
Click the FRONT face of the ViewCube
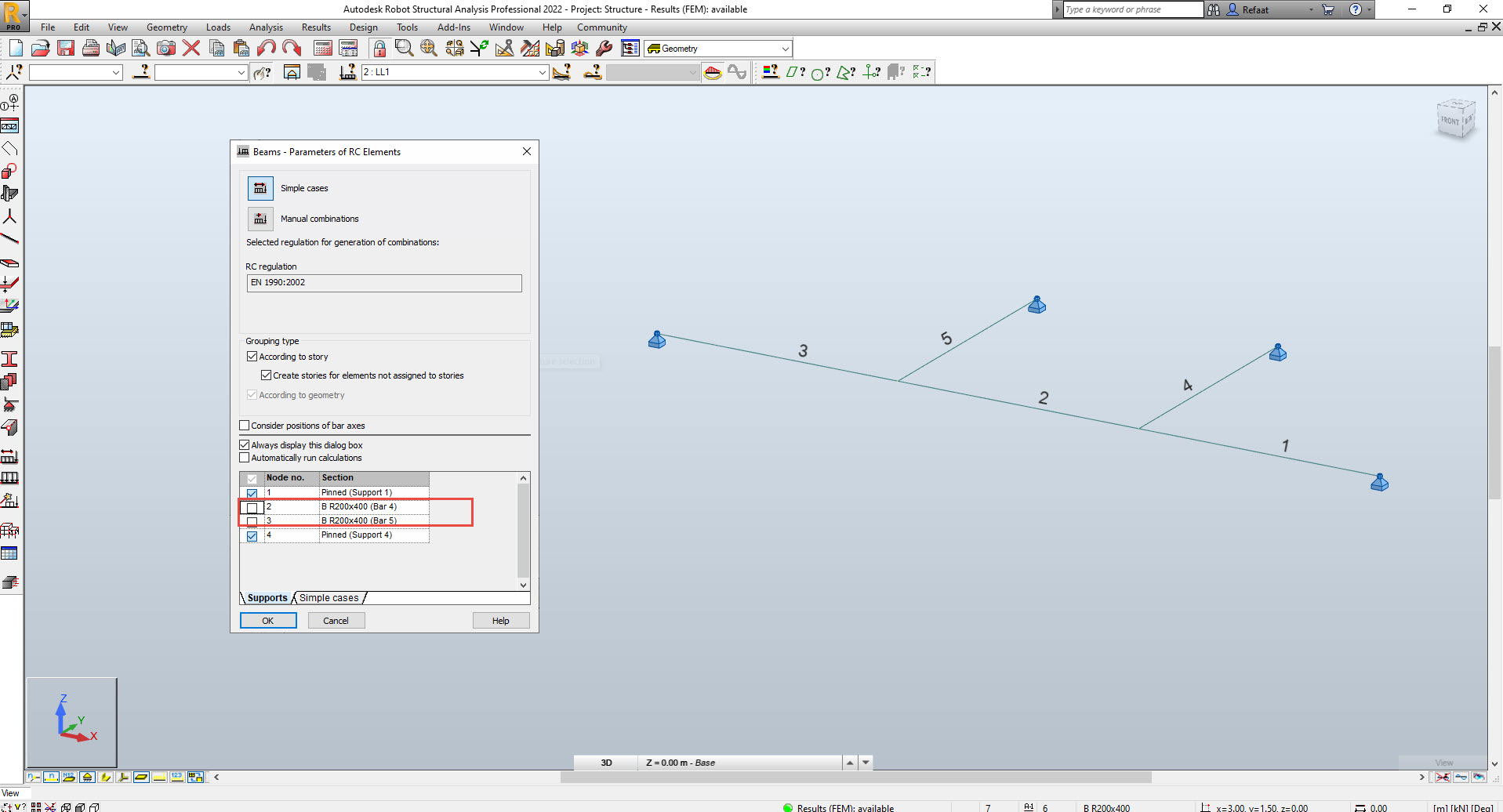1451,119
